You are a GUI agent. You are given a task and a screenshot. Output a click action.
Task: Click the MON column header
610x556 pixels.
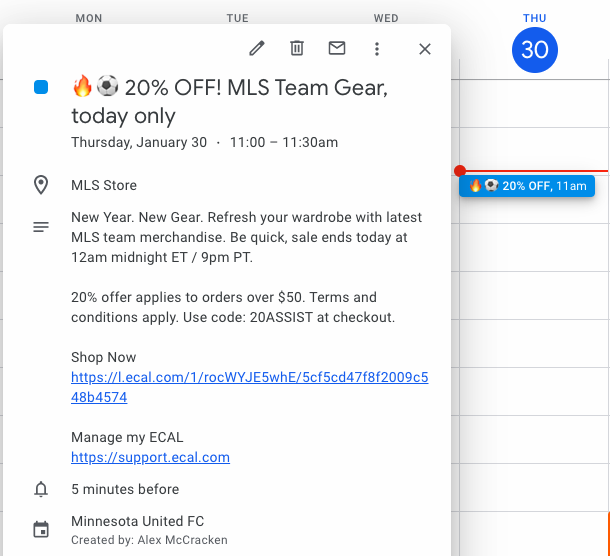click(89, 18)
